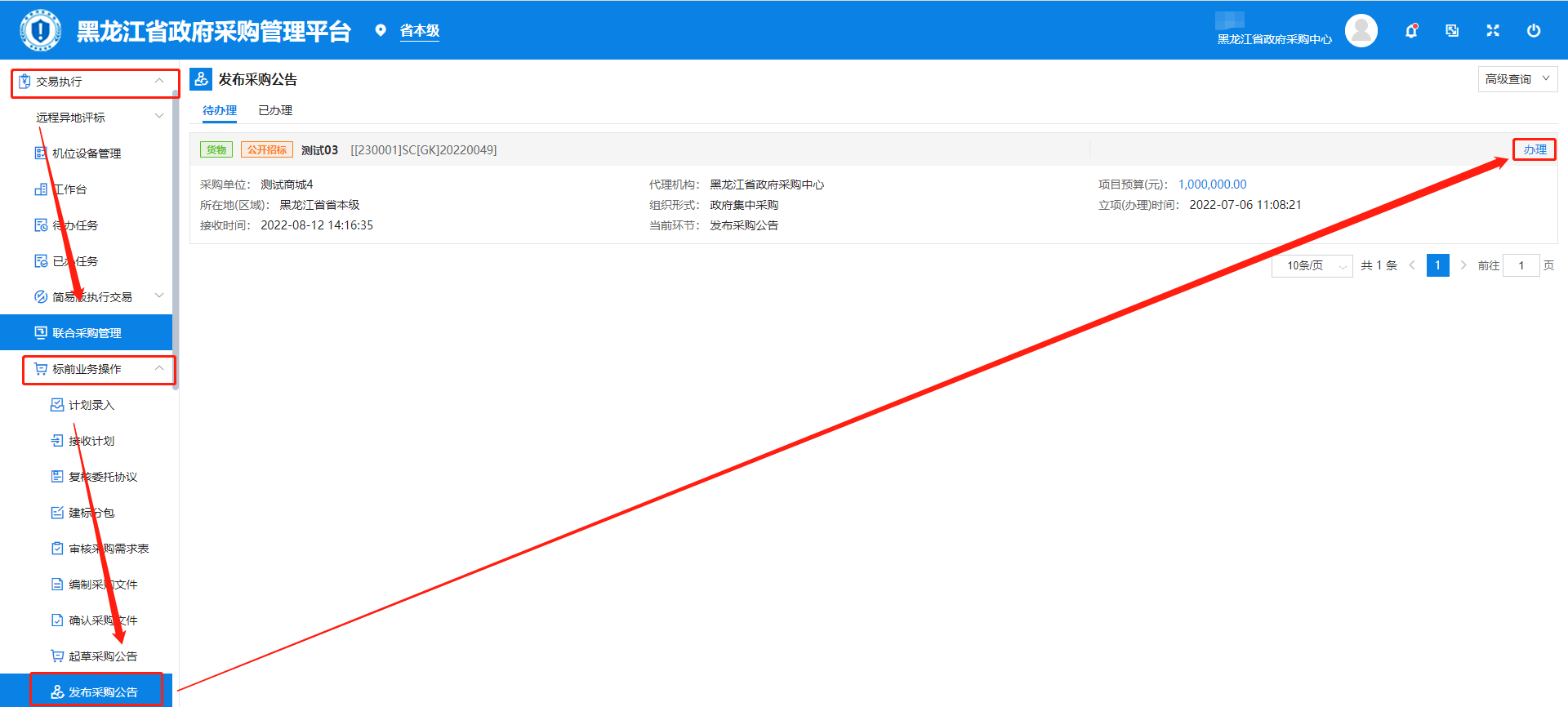Click the 审核采购需求表 icon
Viewport: 1568px width, 707px height.
(57, 549)
